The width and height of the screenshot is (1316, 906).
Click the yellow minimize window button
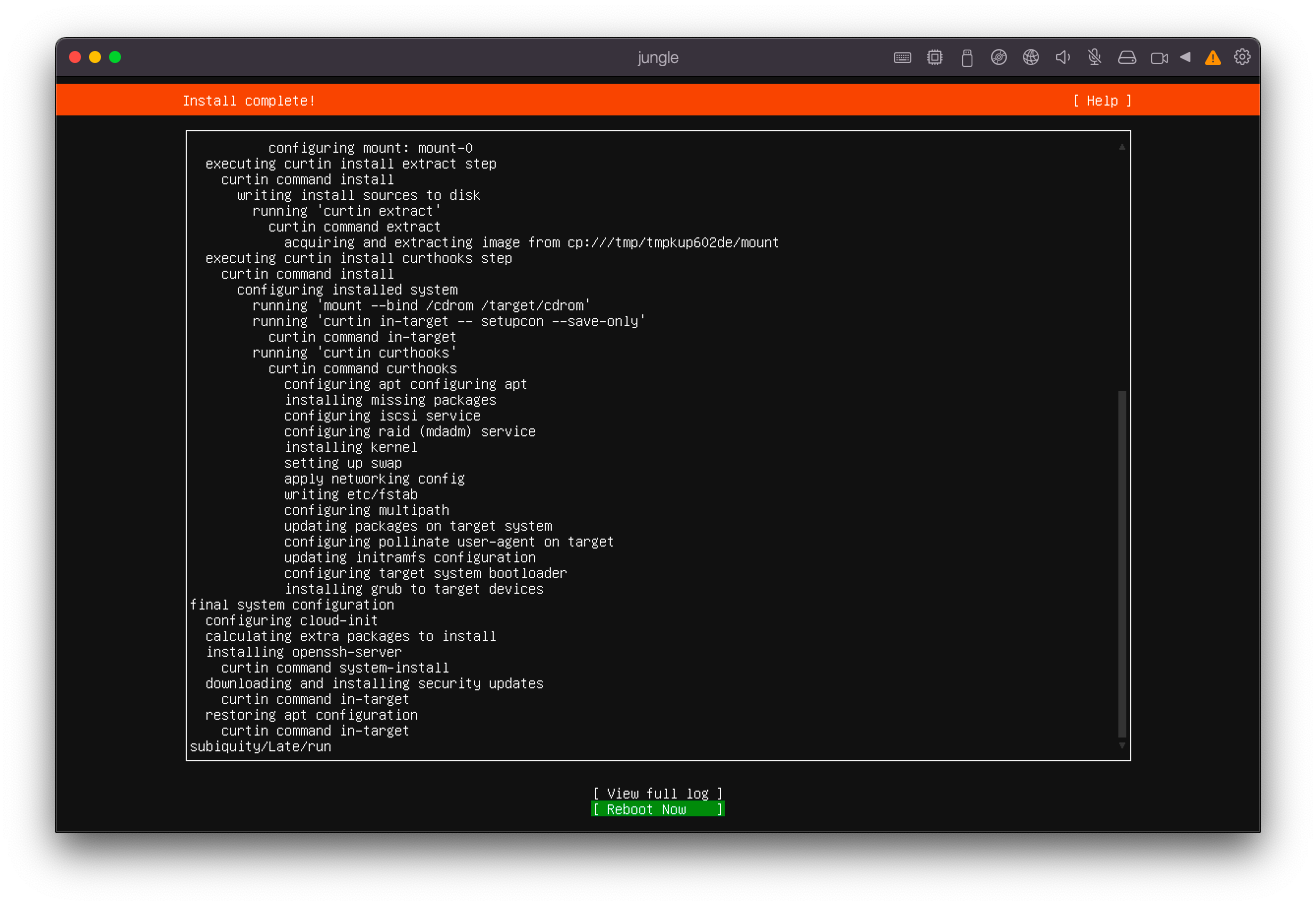(x=95, y=57)
